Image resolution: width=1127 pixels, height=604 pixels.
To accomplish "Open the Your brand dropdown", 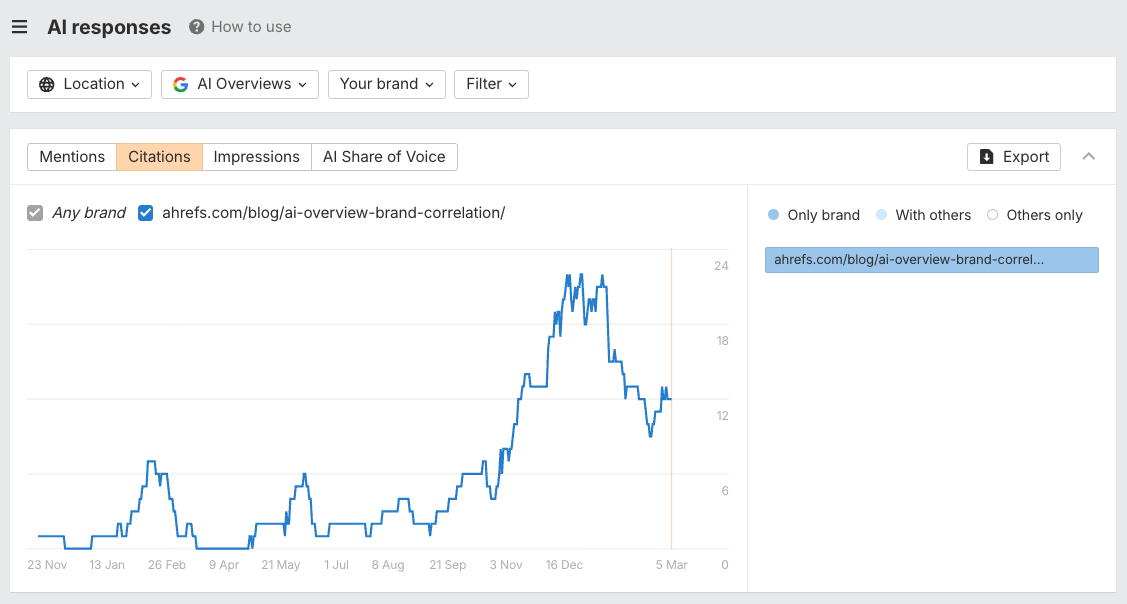I will [x=386, y=84].
